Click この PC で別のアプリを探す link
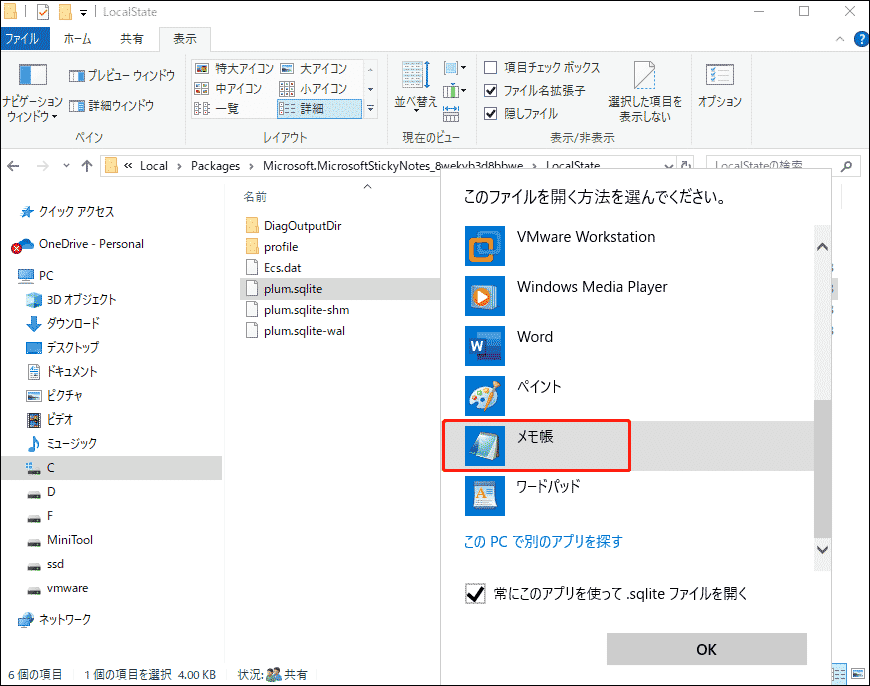 pyautogui.click(x=541, y=541)
